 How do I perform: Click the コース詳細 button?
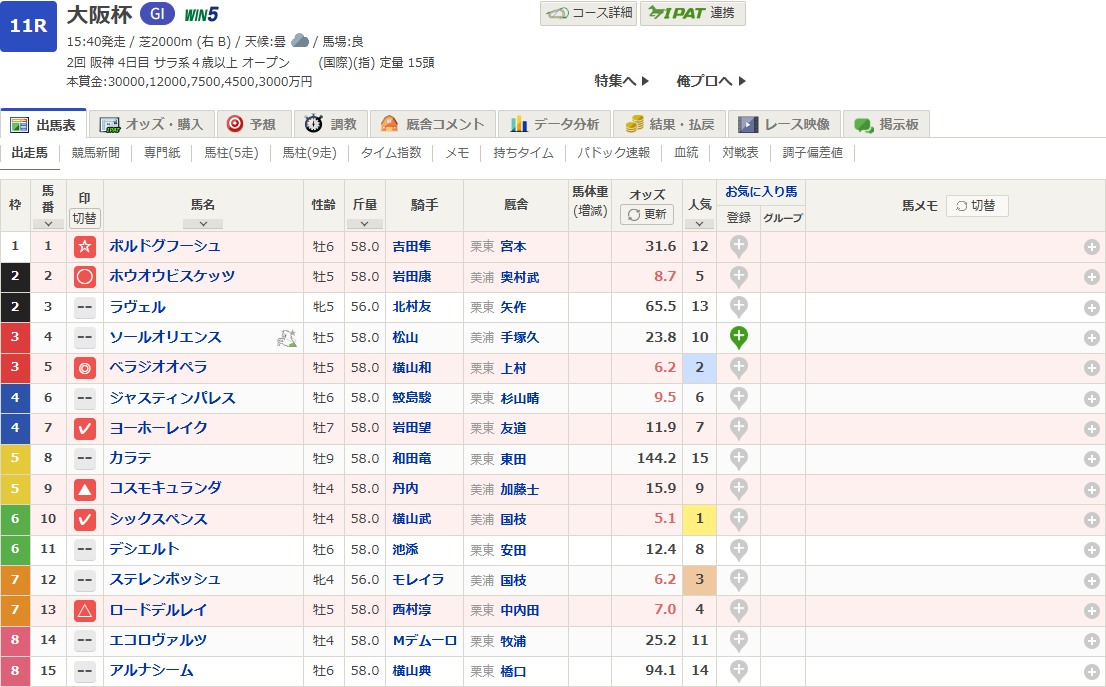point(589,13)
